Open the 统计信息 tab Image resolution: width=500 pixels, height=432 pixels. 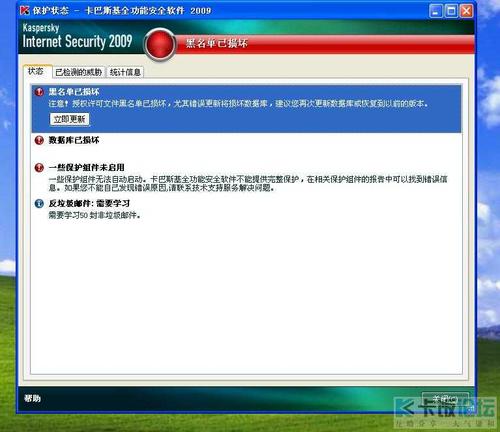[125, 72]
